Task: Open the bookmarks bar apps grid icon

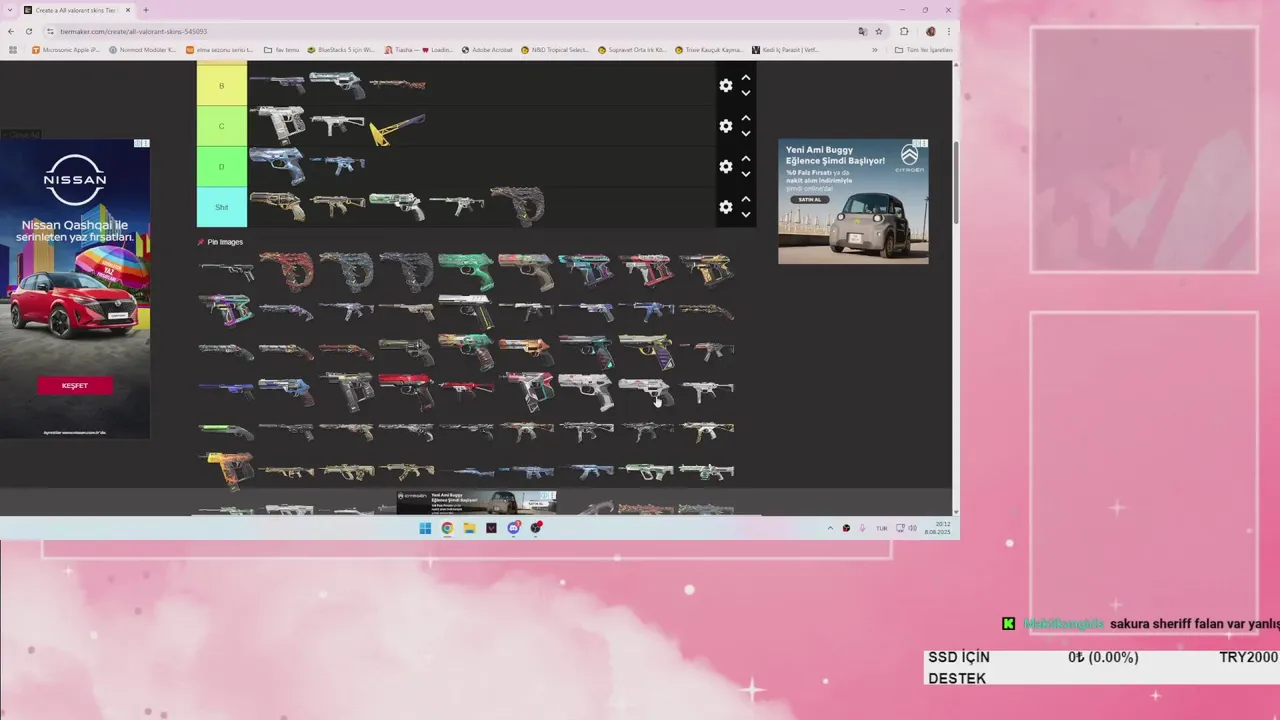Action: [13, 49]
